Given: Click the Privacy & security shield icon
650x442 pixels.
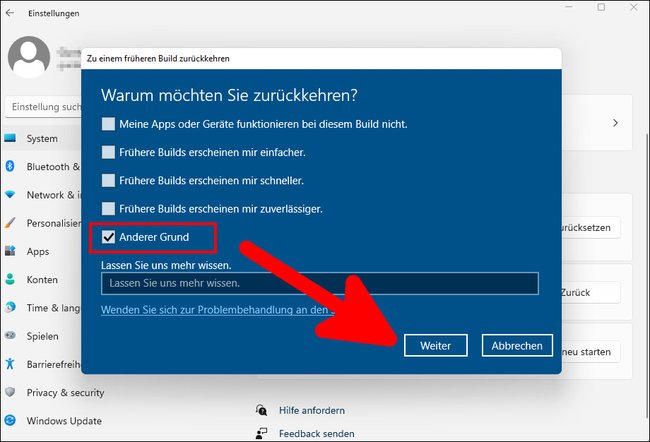Looking at the screenshot, I should coord(10,392).
